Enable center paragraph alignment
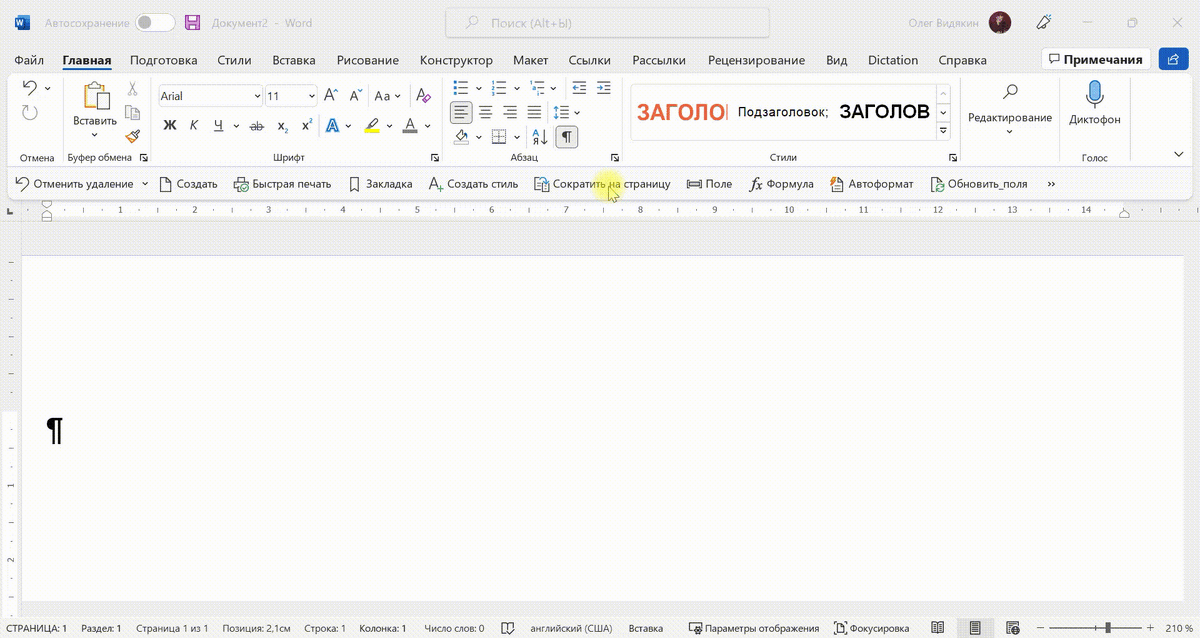Image resolution: width=1200 pixels, height=638 pixels. point(485,113)
